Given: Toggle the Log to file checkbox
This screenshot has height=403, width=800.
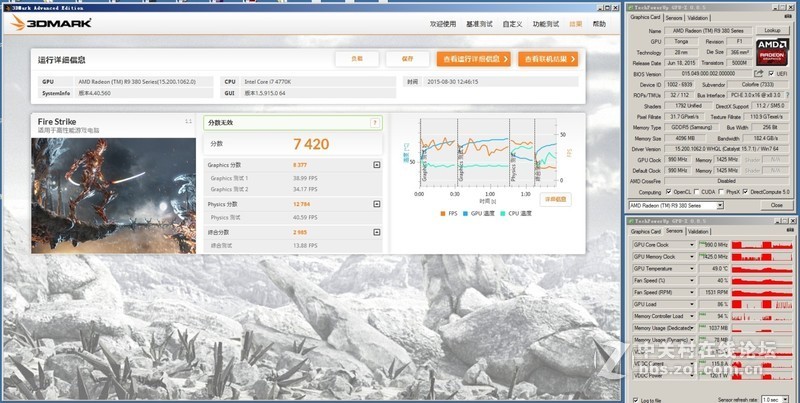Looking at the screenshot, I should click(x=636, y=400).
